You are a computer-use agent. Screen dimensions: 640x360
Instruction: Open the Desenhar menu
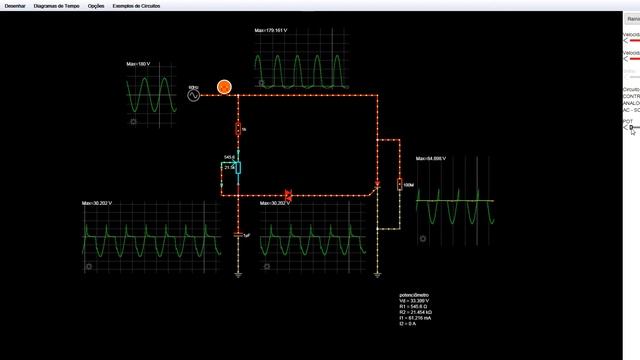[15, 6]
